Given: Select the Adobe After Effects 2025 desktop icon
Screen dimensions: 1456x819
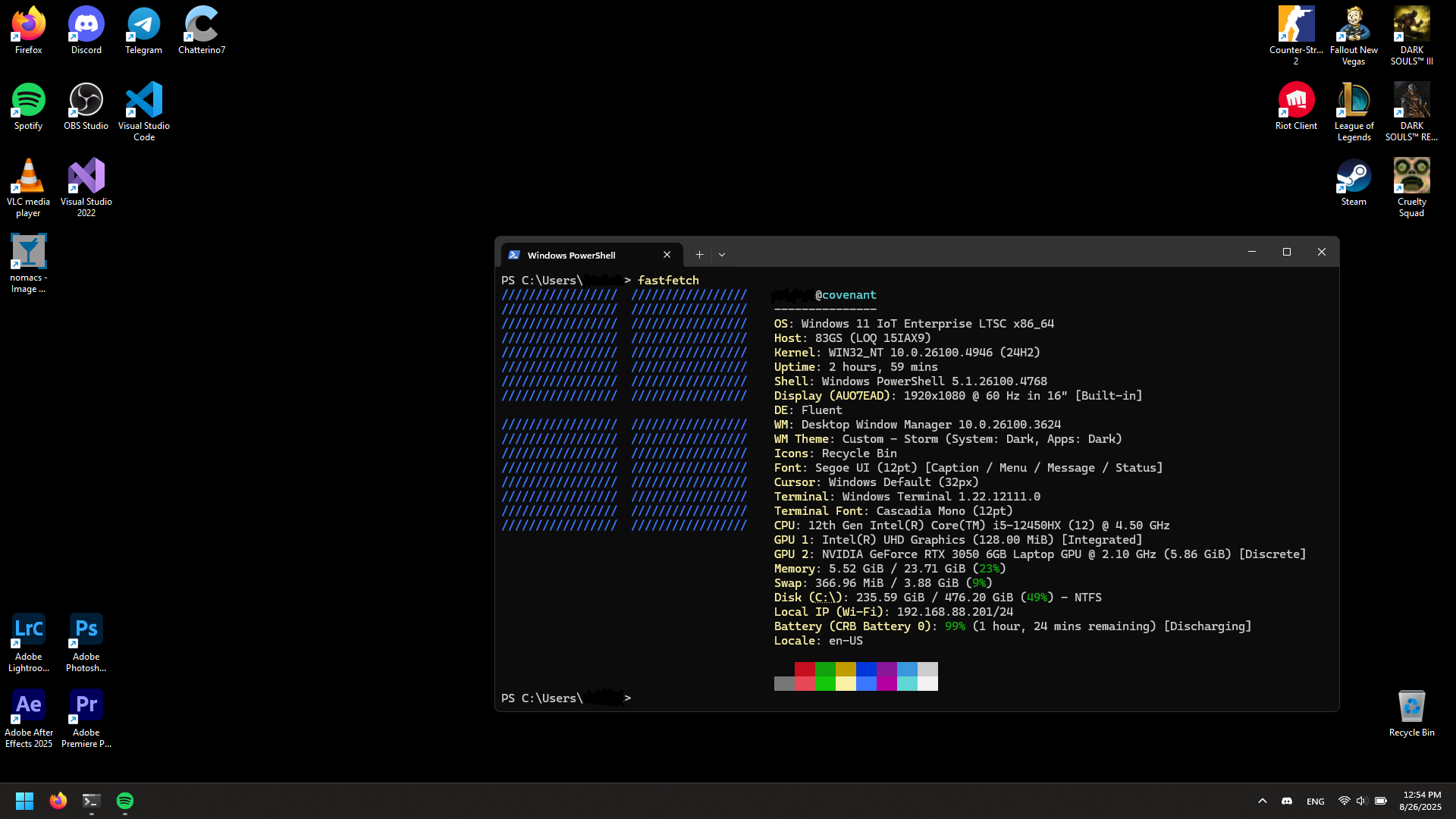Looking at the screenshot, I should (28, 718).
